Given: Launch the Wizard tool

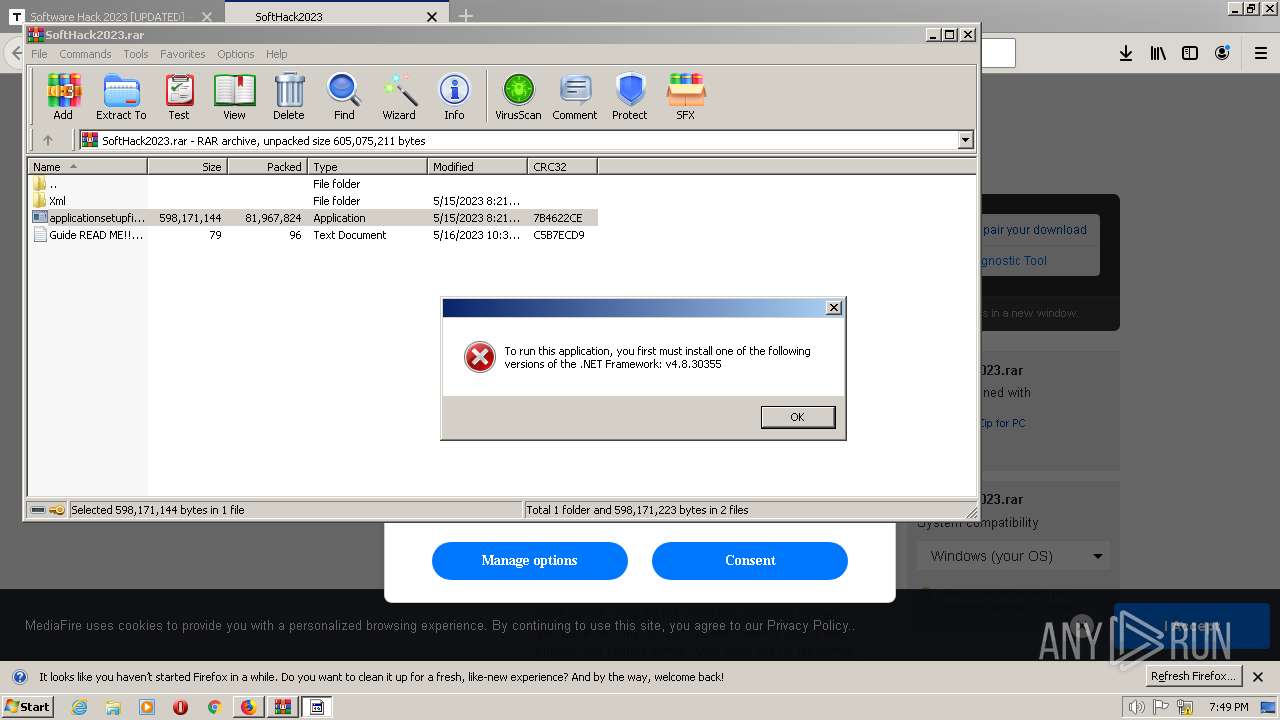Looking at the screenshot, I should 399,97.
